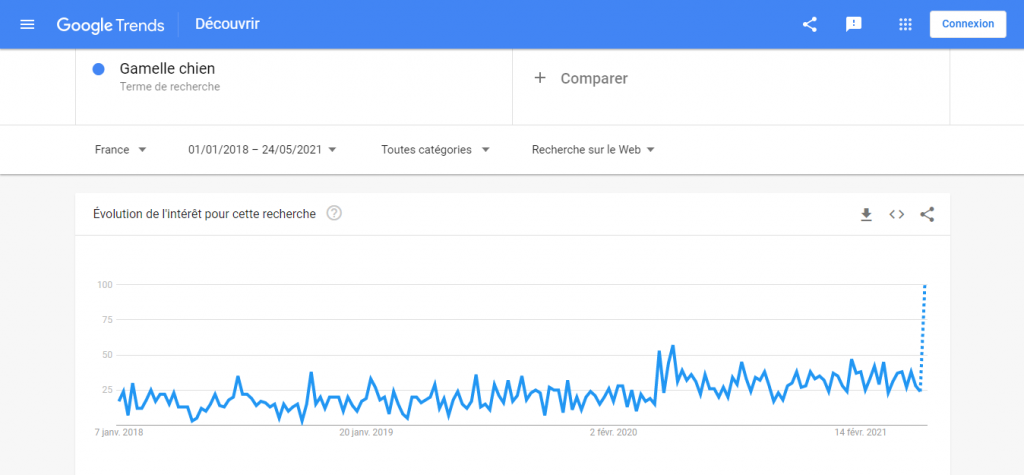Open the send feedback icon
The width and height of the screenshot is (1024, 475).
point(854,24)
